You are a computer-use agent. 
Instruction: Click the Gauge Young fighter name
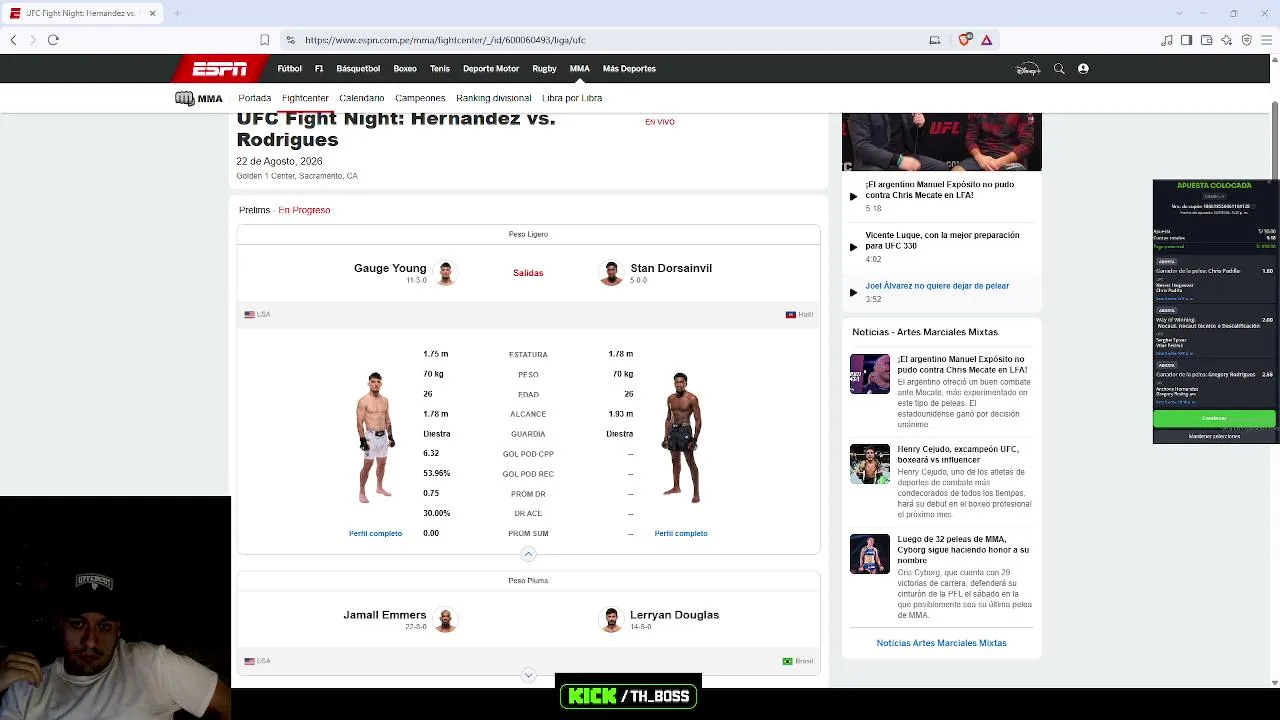(390, 268)
